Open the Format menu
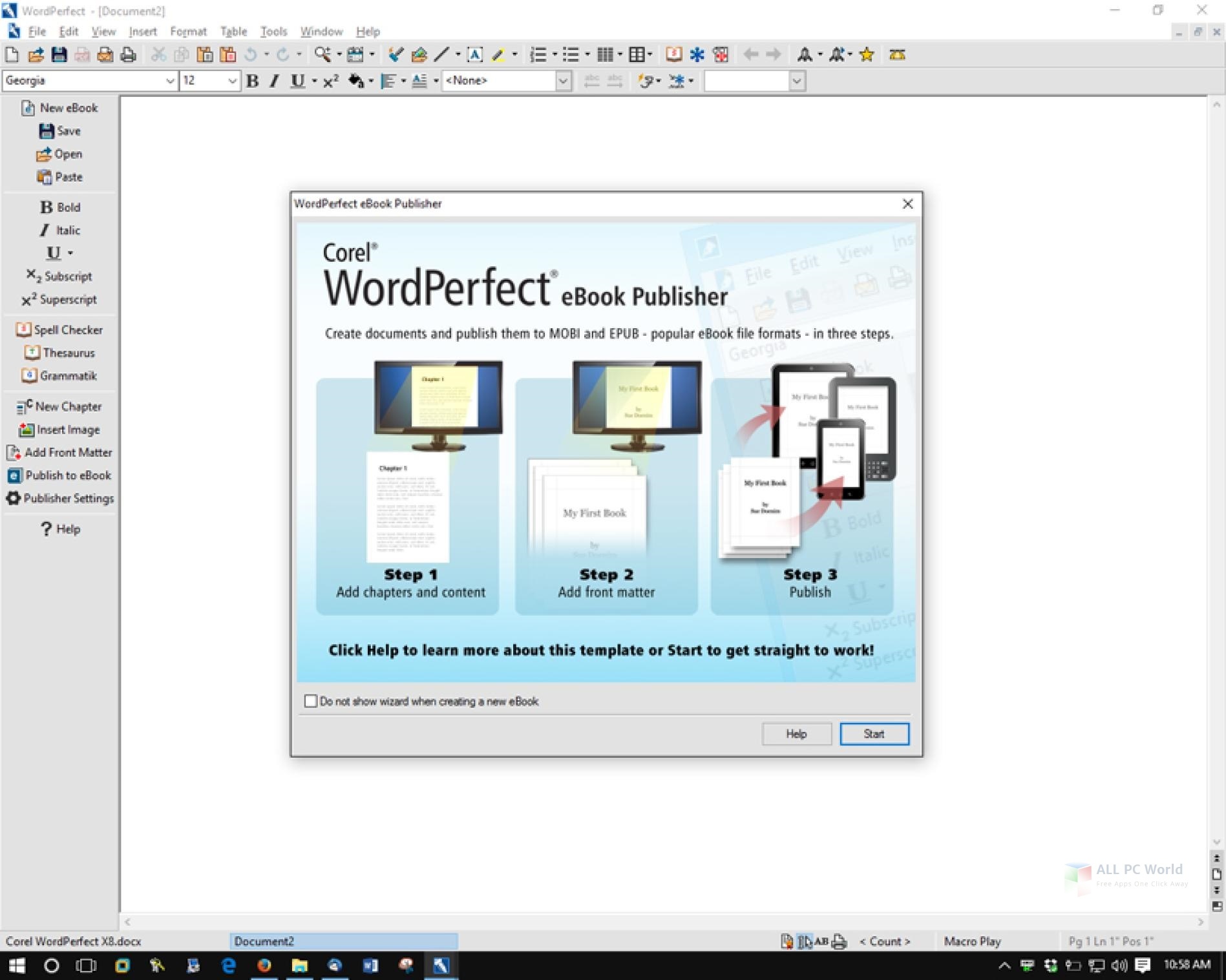The image size is (1226, 980). 188,31
